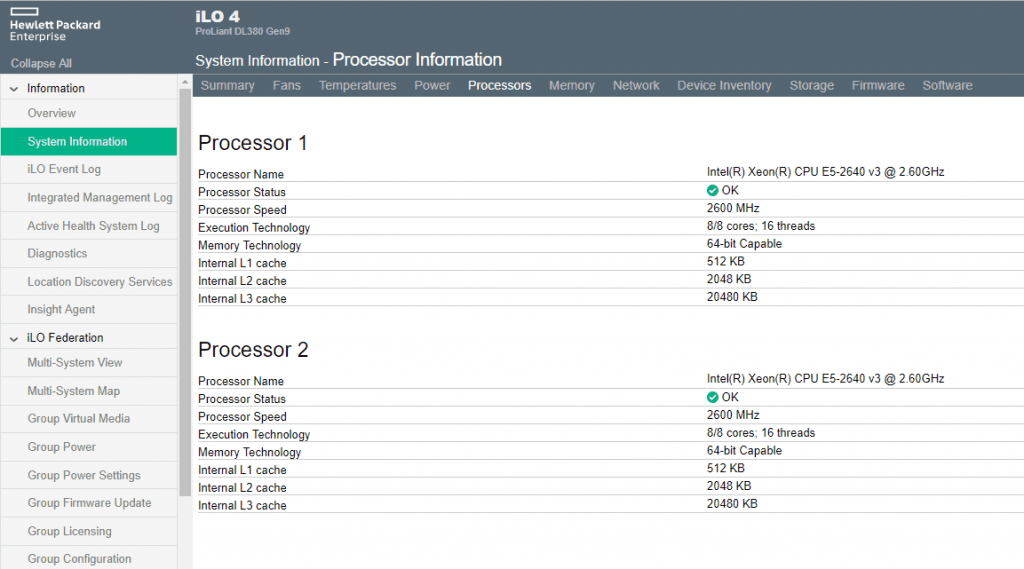Click Processor 2 '8/8 cores; 16 threads'
Viewport: 1024px width, 569px height.
[x=761, y=433]
